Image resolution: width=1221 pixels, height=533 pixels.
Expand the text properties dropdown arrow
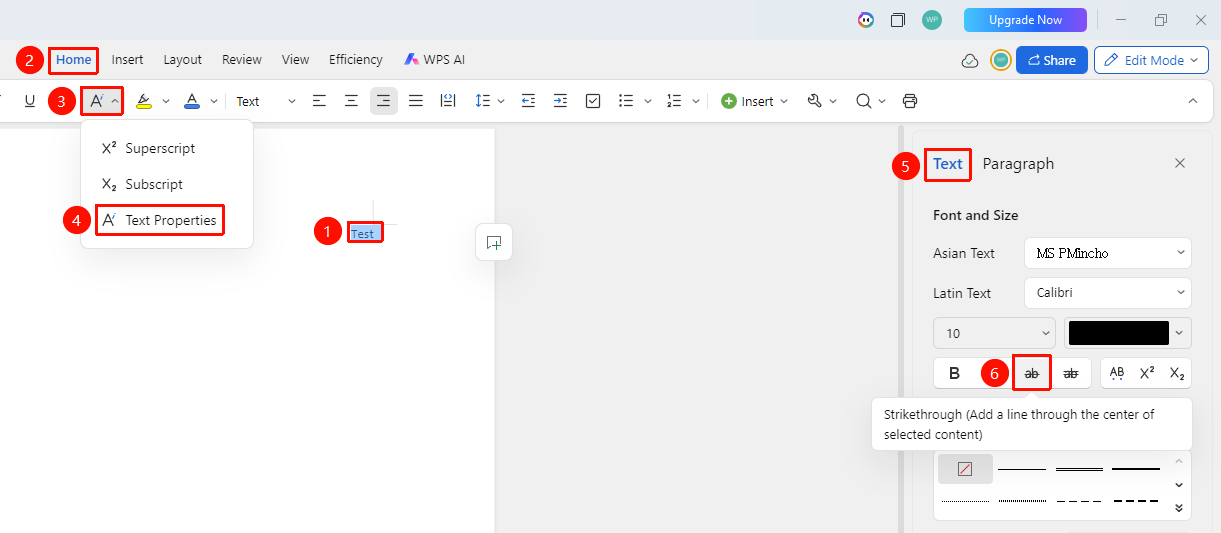pos(115,101)
